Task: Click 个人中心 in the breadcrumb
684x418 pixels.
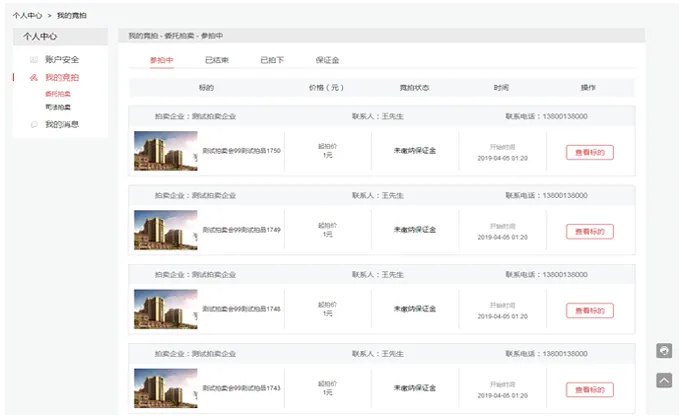Action: pyautogui.click(x=27, y=16)
